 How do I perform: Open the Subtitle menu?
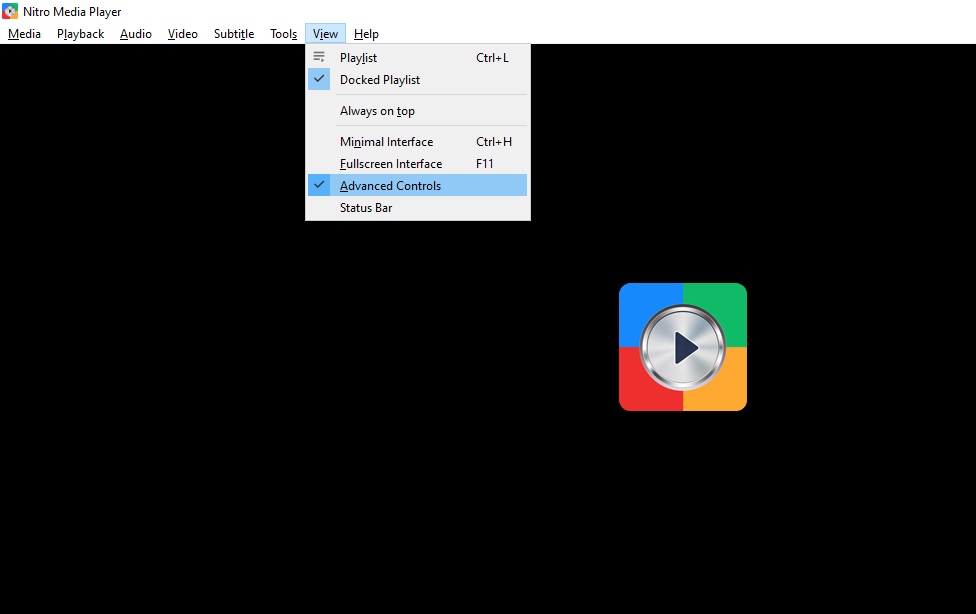click(x=234, y=34)
